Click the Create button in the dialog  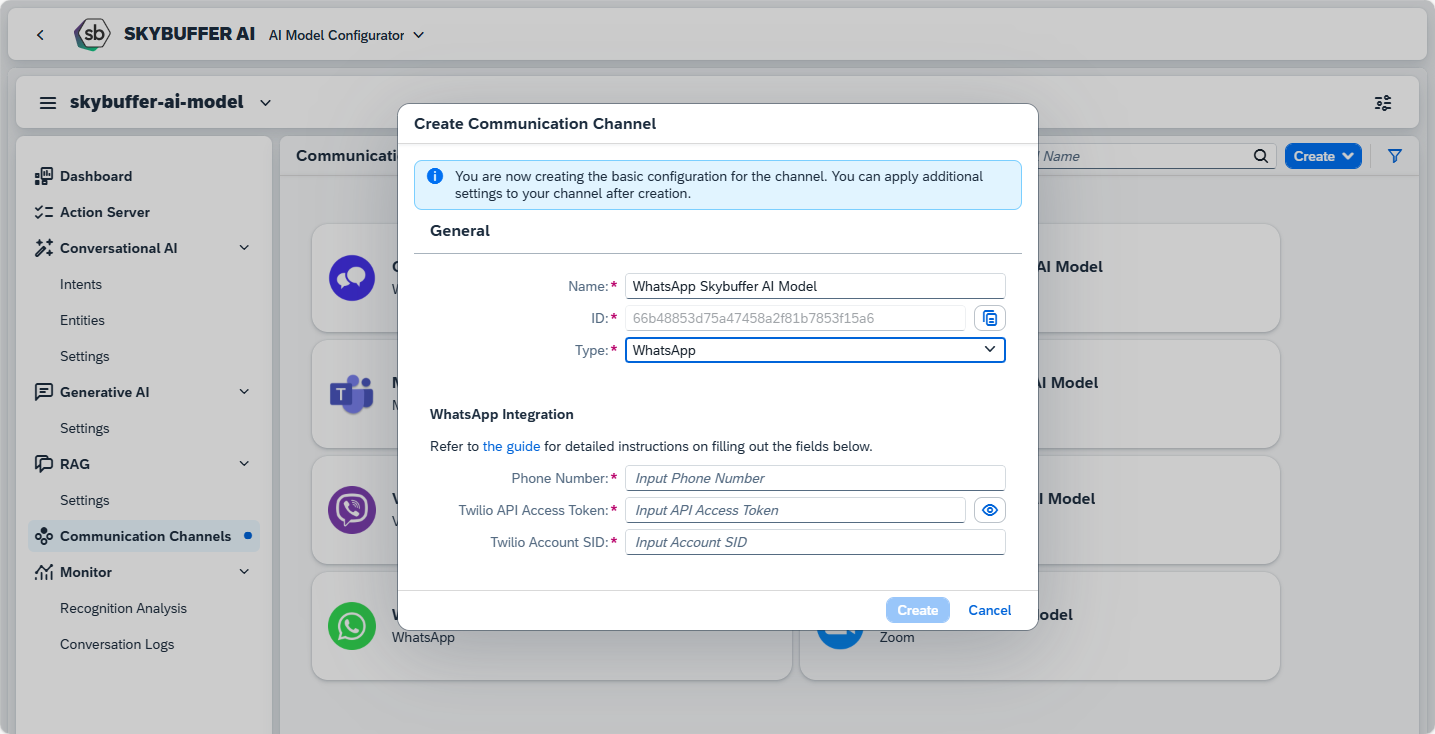pos(917,610)
